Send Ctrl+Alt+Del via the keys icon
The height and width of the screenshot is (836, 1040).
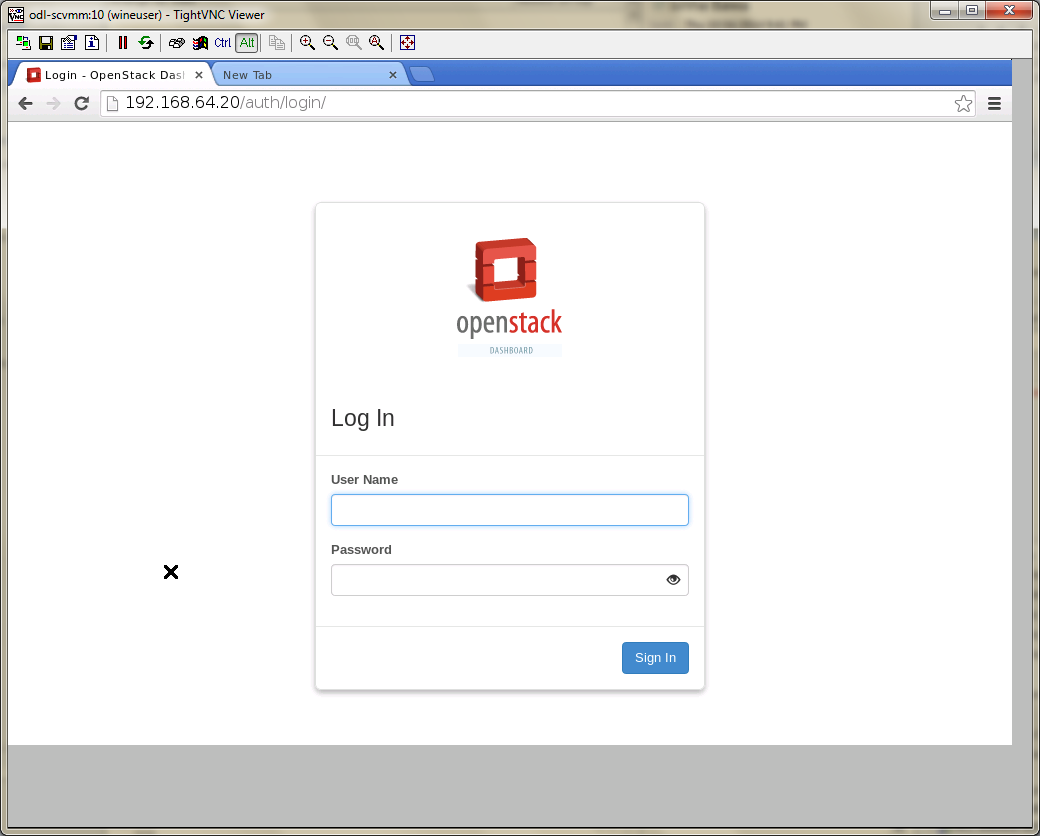tap(176, 43)
